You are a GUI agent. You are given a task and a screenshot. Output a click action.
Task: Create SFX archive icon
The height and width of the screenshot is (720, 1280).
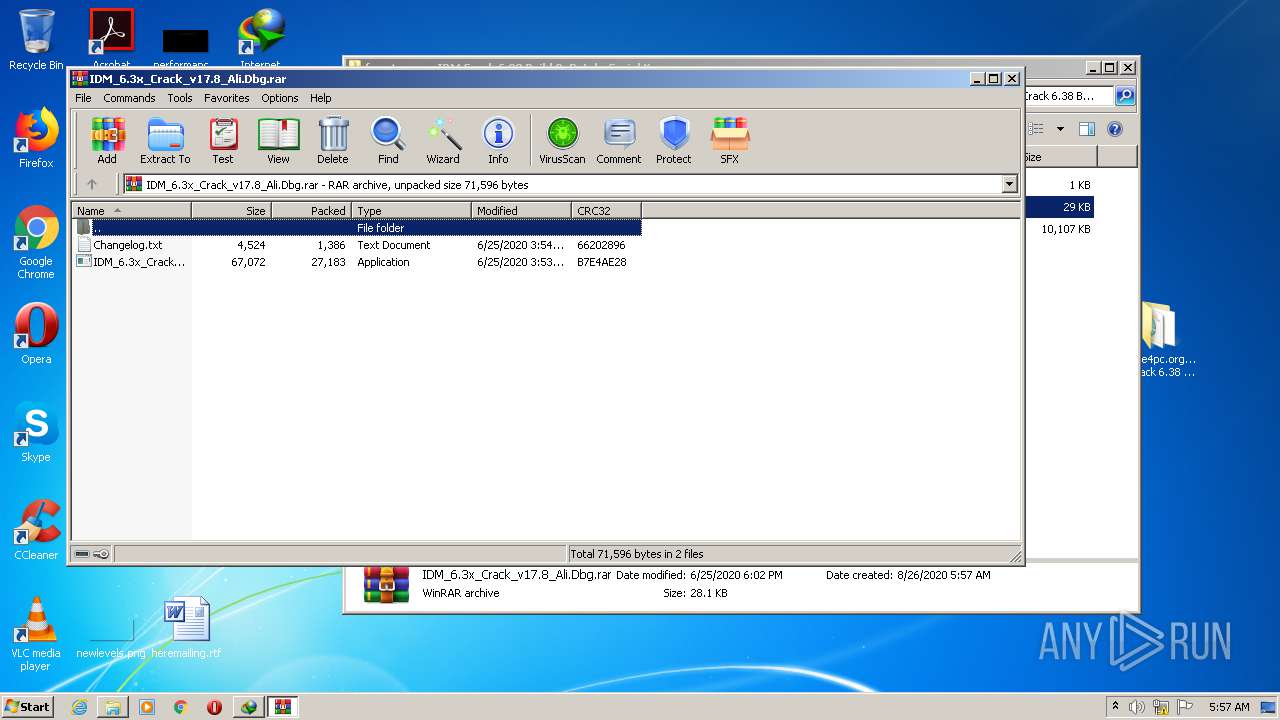click(x=730, y=140)
